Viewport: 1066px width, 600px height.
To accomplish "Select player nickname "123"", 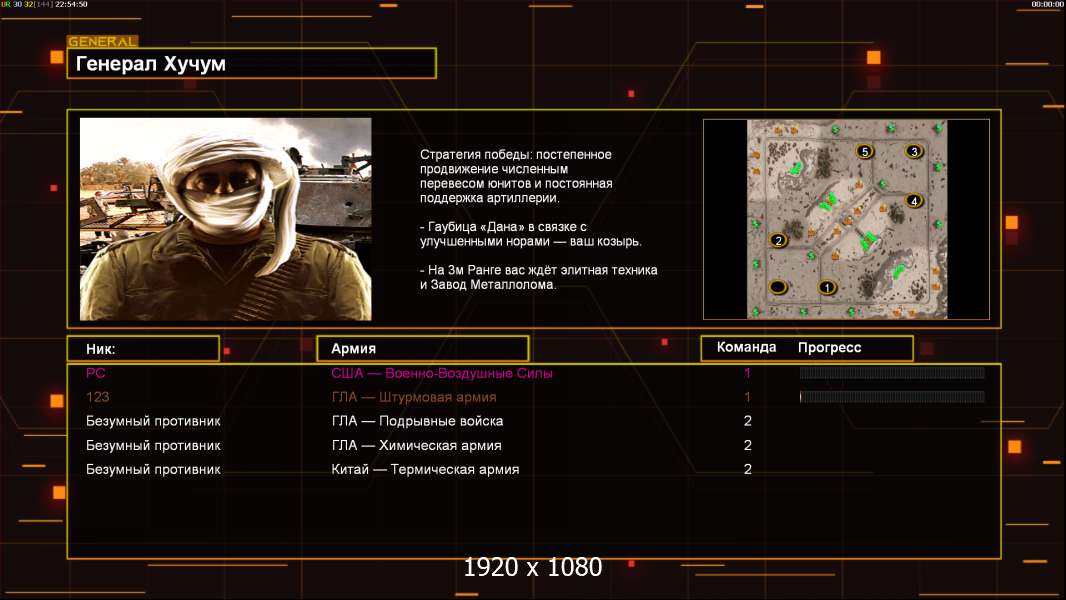I will 97,397.
